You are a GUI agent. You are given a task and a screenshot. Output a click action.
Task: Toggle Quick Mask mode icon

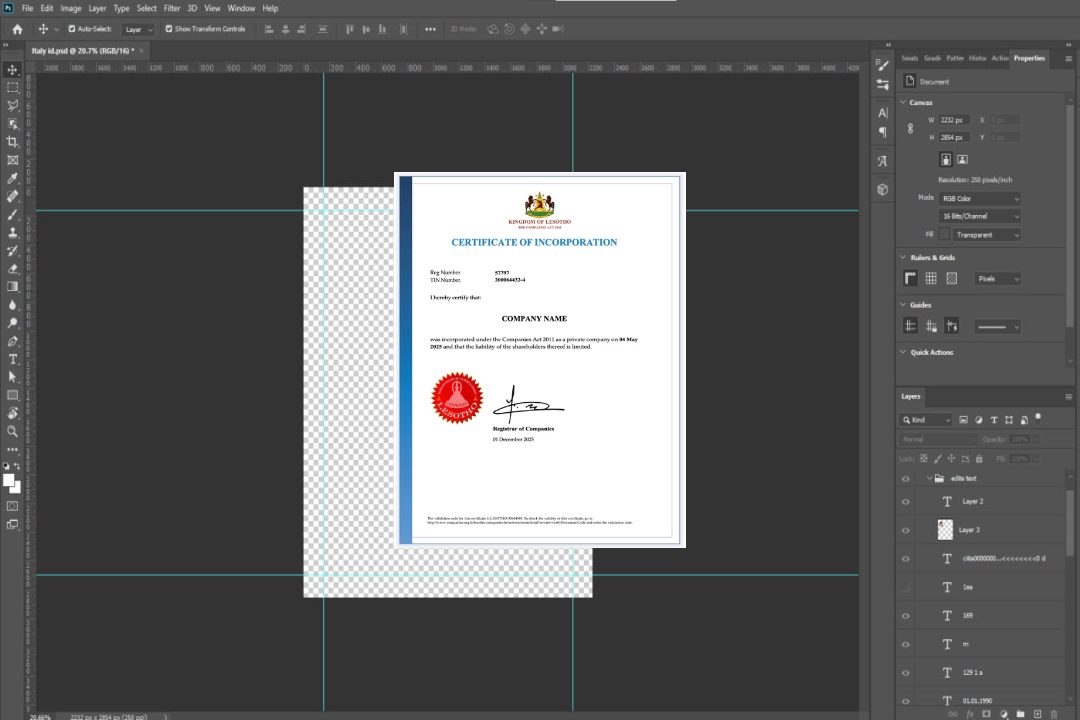click(x=12, y=506)
